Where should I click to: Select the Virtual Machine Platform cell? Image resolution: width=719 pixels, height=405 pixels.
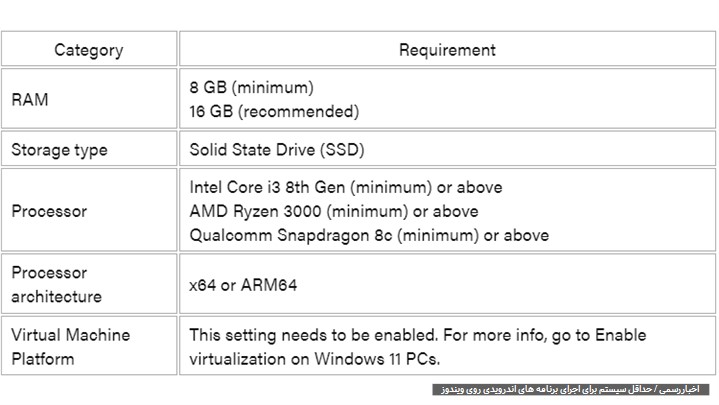(x=89, y=346)
